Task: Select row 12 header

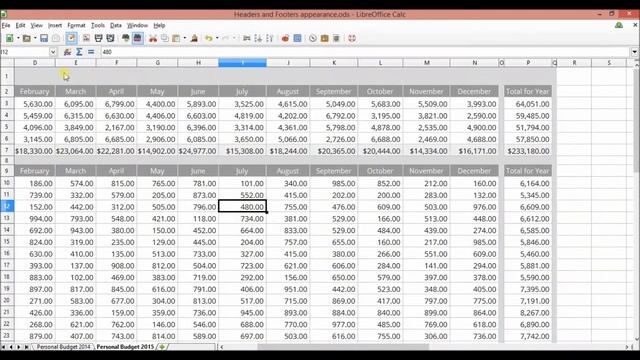Action: point(7,207)
